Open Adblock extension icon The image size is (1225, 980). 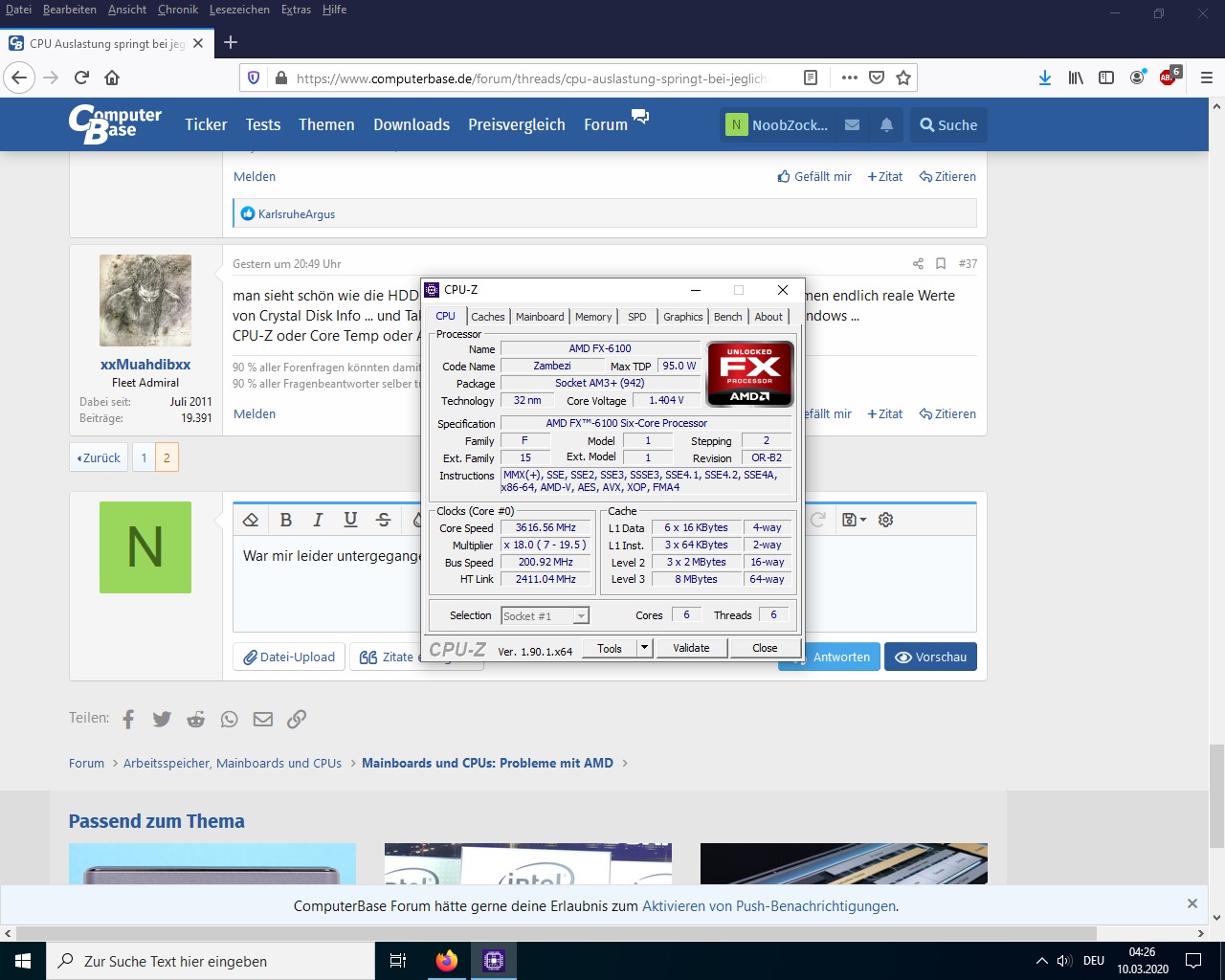[1169, 77]
